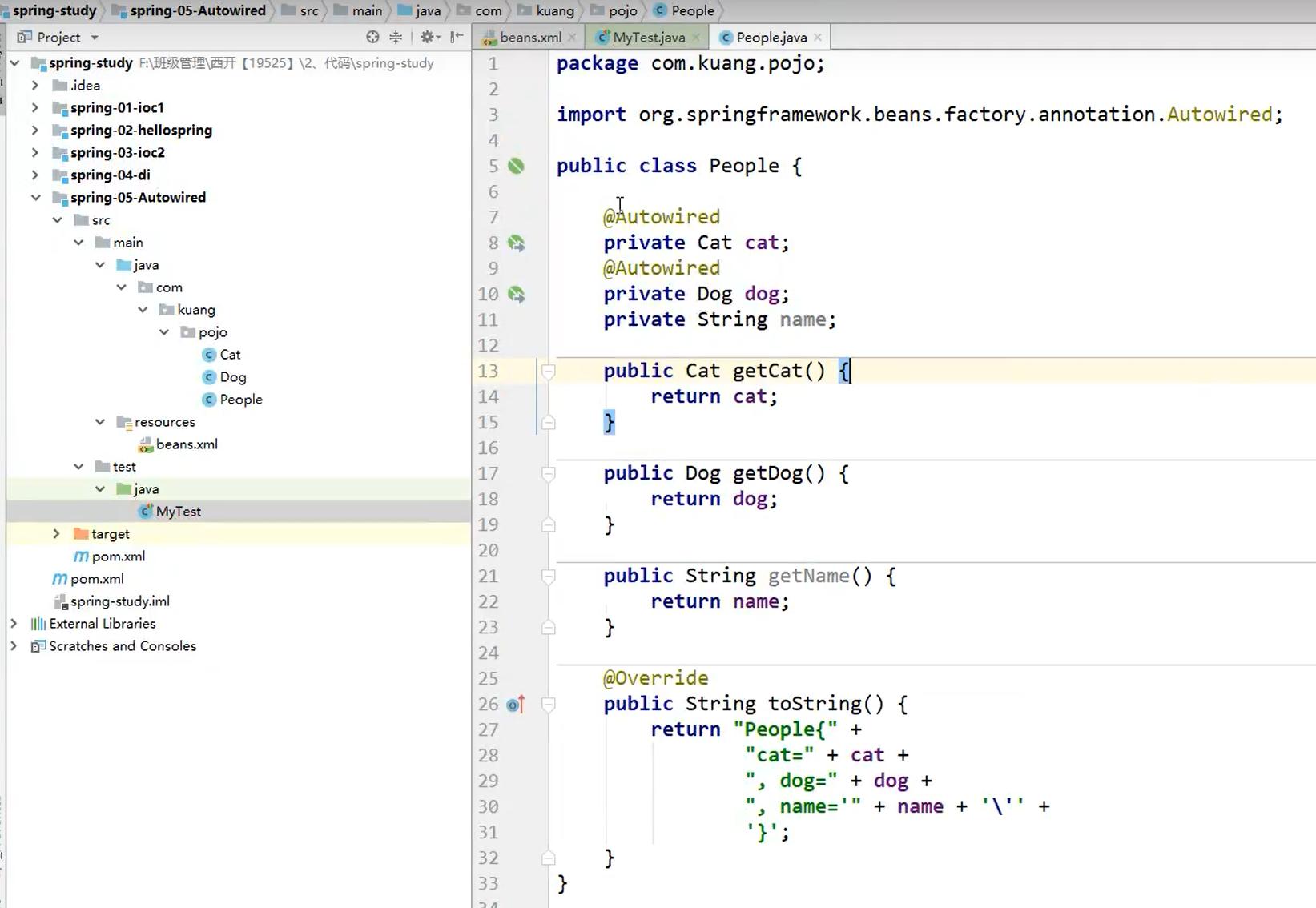The width and height of the screenshot is (1316, 908).
Task: Toggle code fold for toString method
Action: point(549,705)
